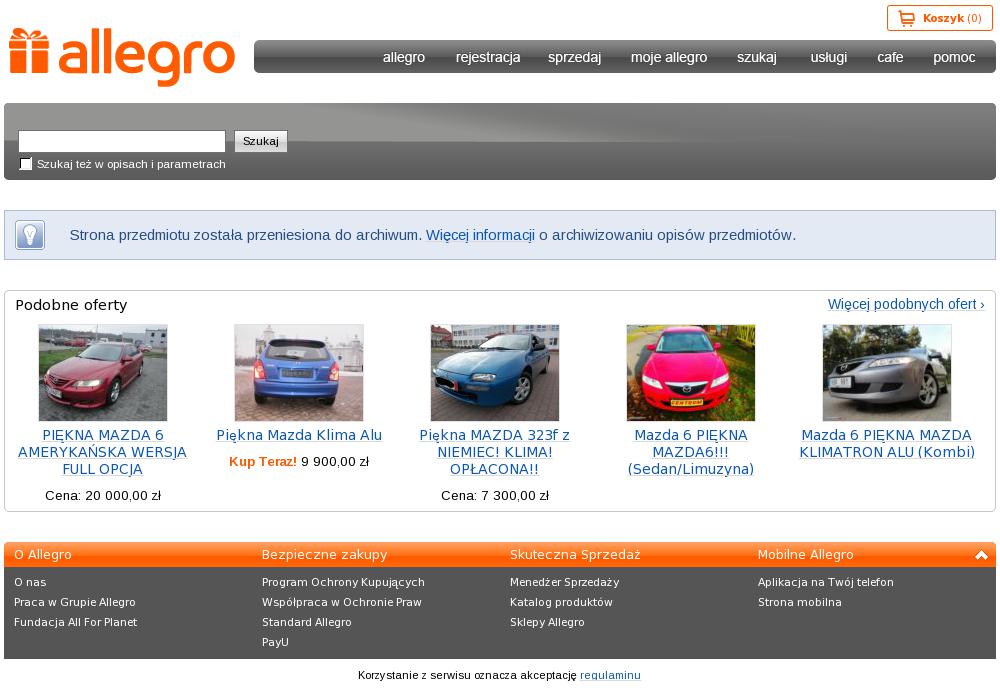
Task: Click the Kup Teraz! 9 900,00 zł price
Action: [299, 462]
